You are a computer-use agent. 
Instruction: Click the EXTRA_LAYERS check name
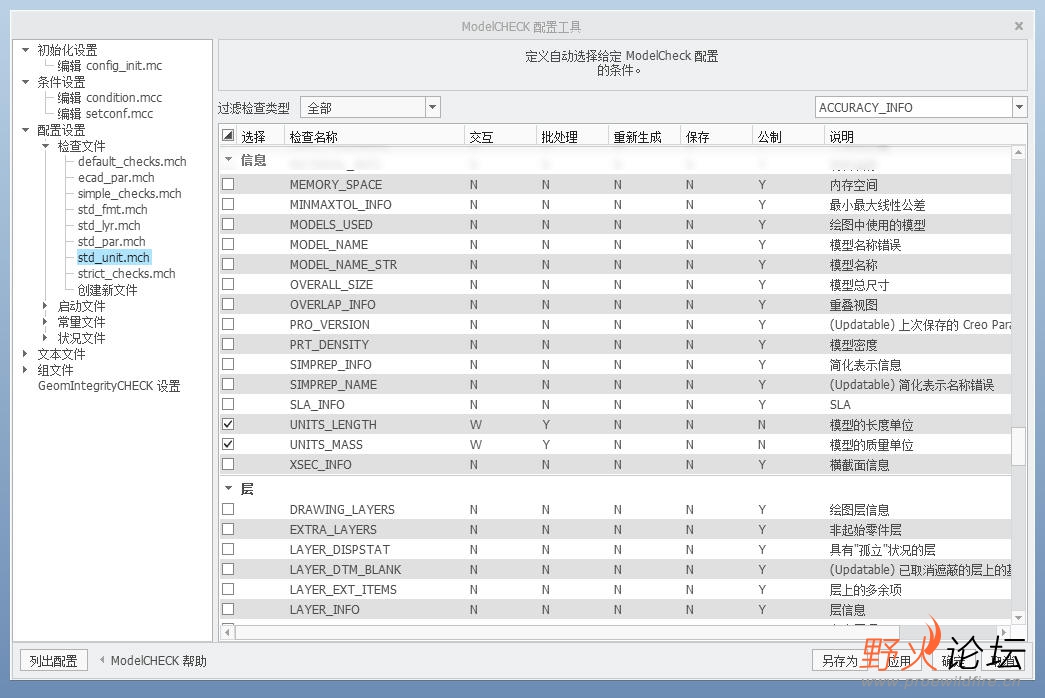coord(333,529)
